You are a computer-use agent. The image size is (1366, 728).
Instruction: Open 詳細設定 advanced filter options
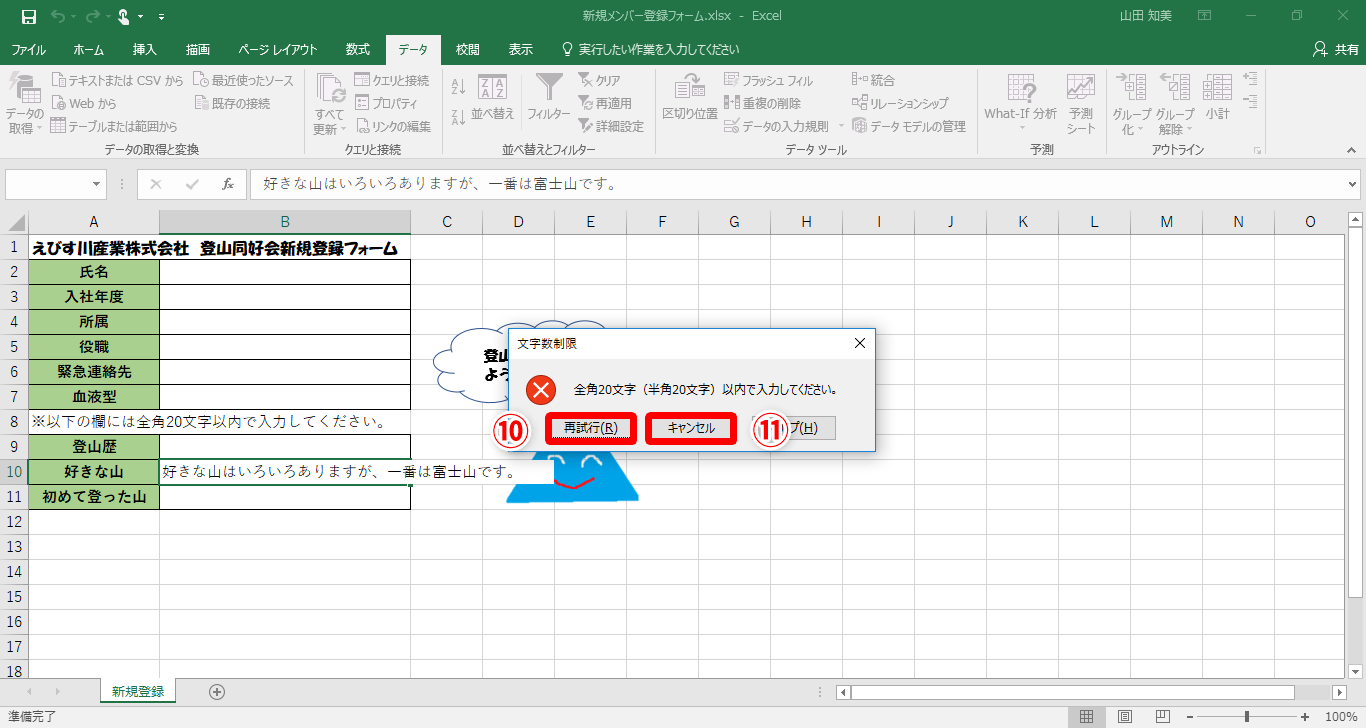coord(611,126)
